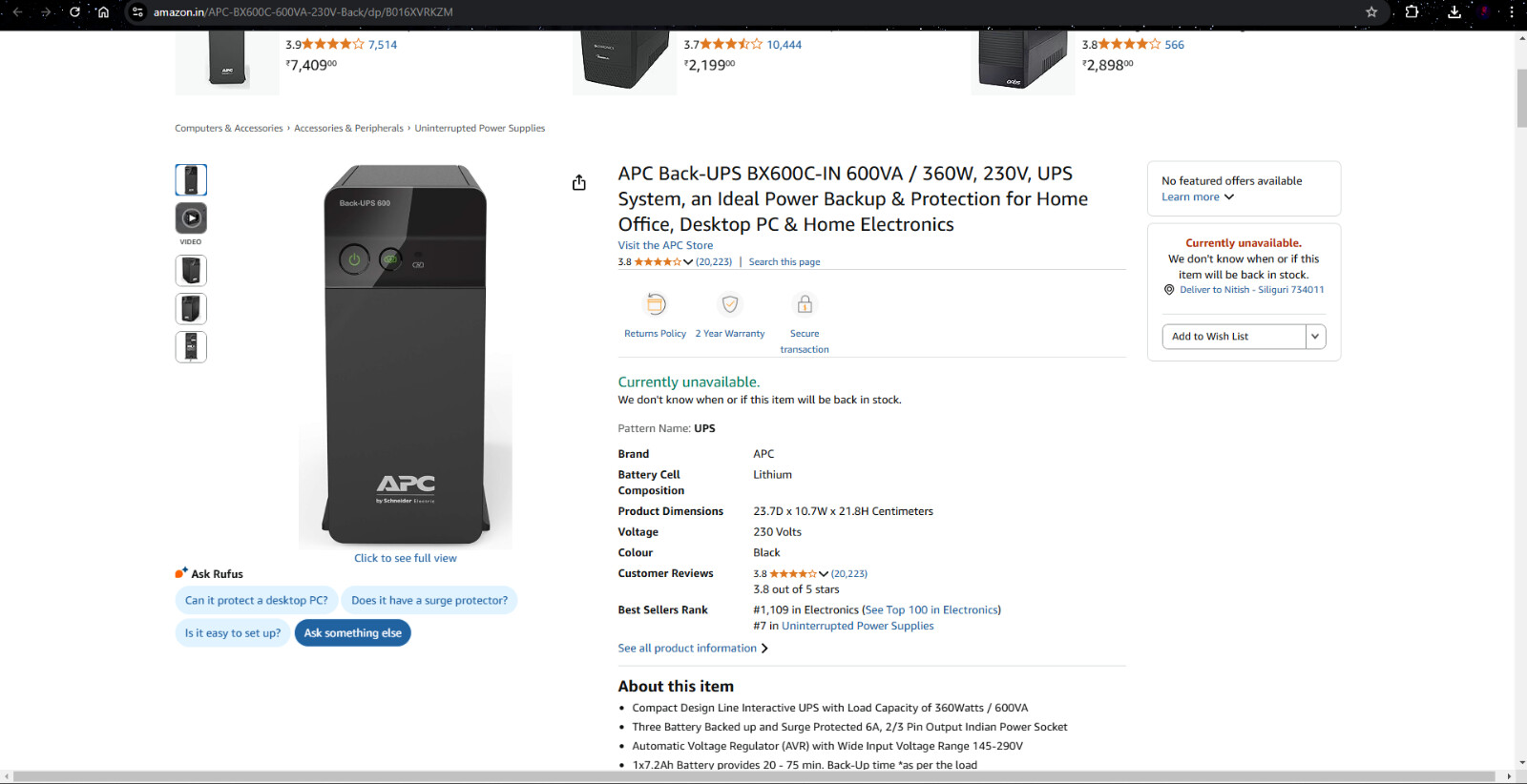The width and height of the screenshot is (1527, 784).
Task: Ask Rufus 'Can it protect a desktop PC?'
Action: tap(256, 601)
